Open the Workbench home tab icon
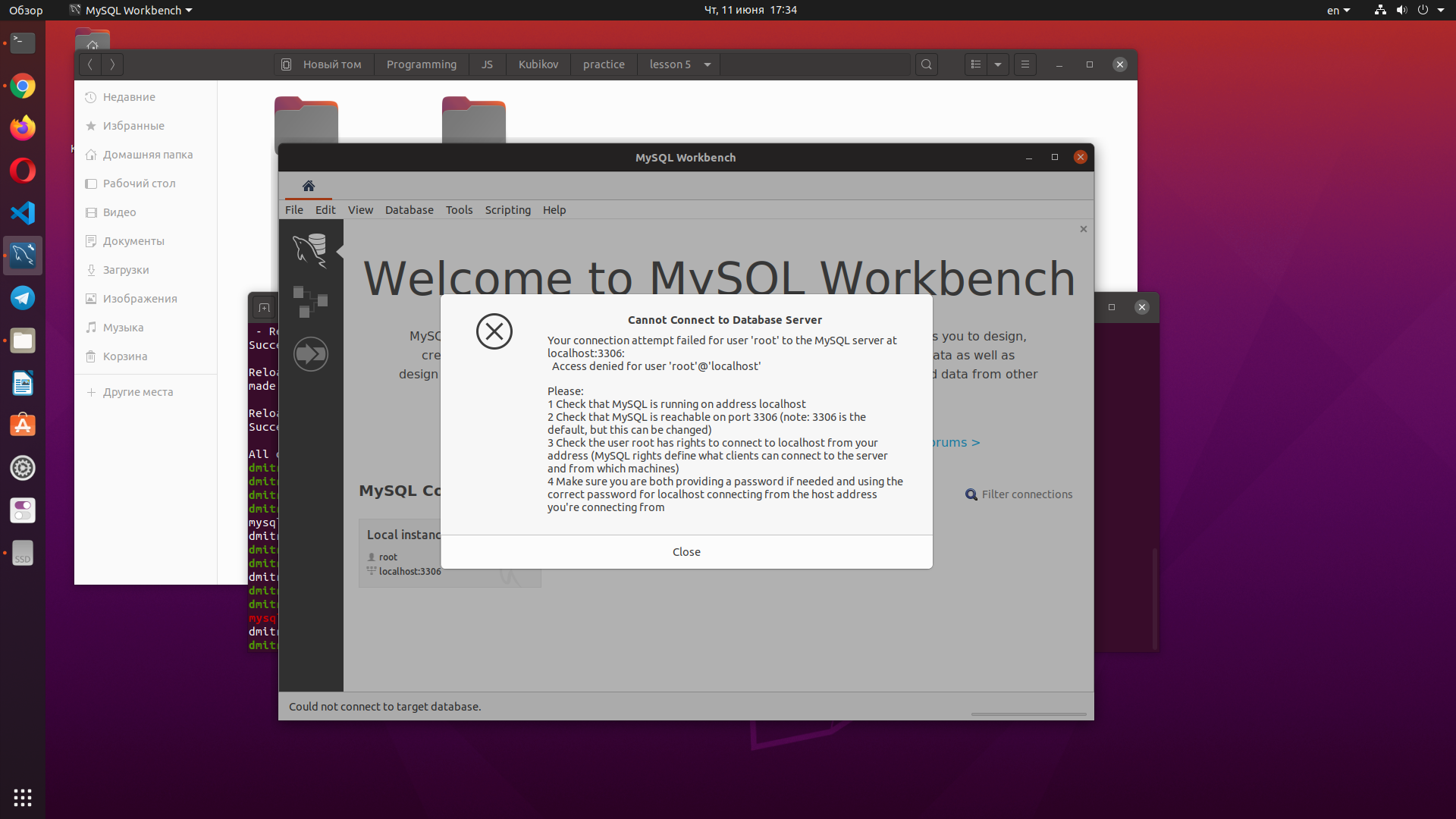This screenshot has height=819, width=1456. point(308,186)
